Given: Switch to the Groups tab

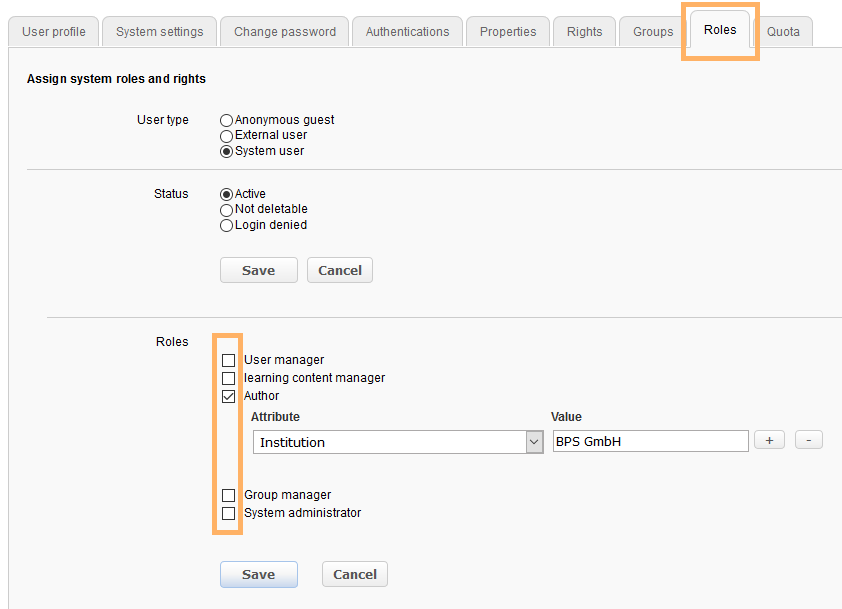Looking at the screenshot, I should (x=653, y=32).
